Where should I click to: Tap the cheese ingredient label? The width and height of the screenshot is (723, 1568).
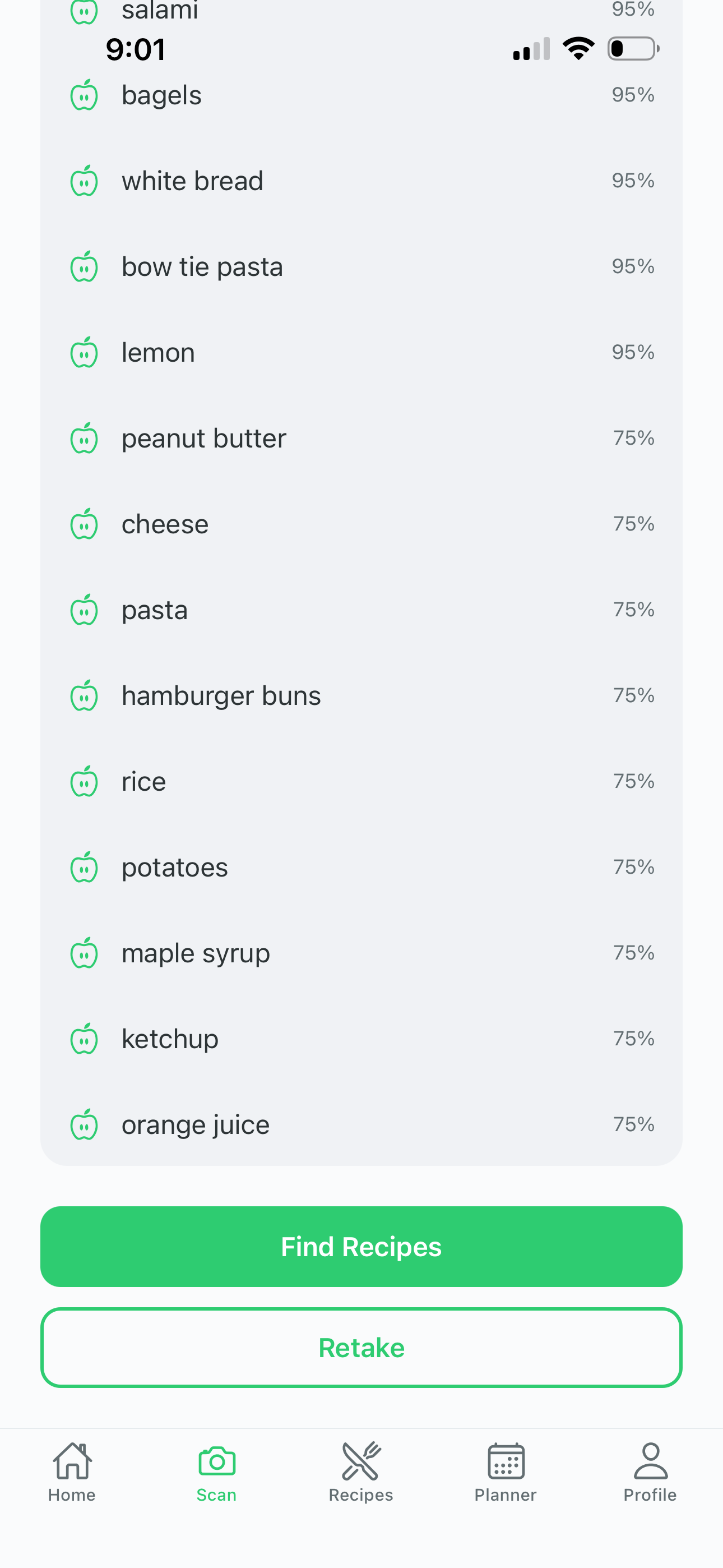click(165, 525)
